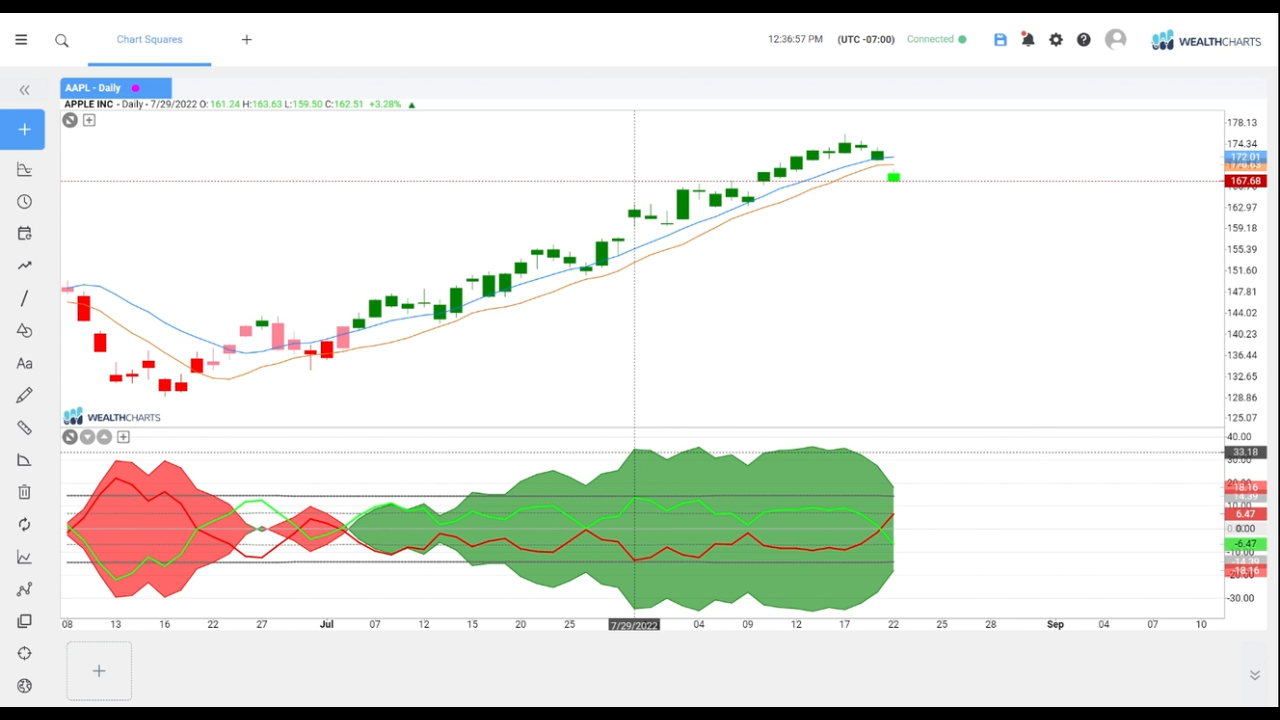Hide price pane with slashed circle icon
The width and height of the screenshot is (1280, 720).
pos(70,120)
